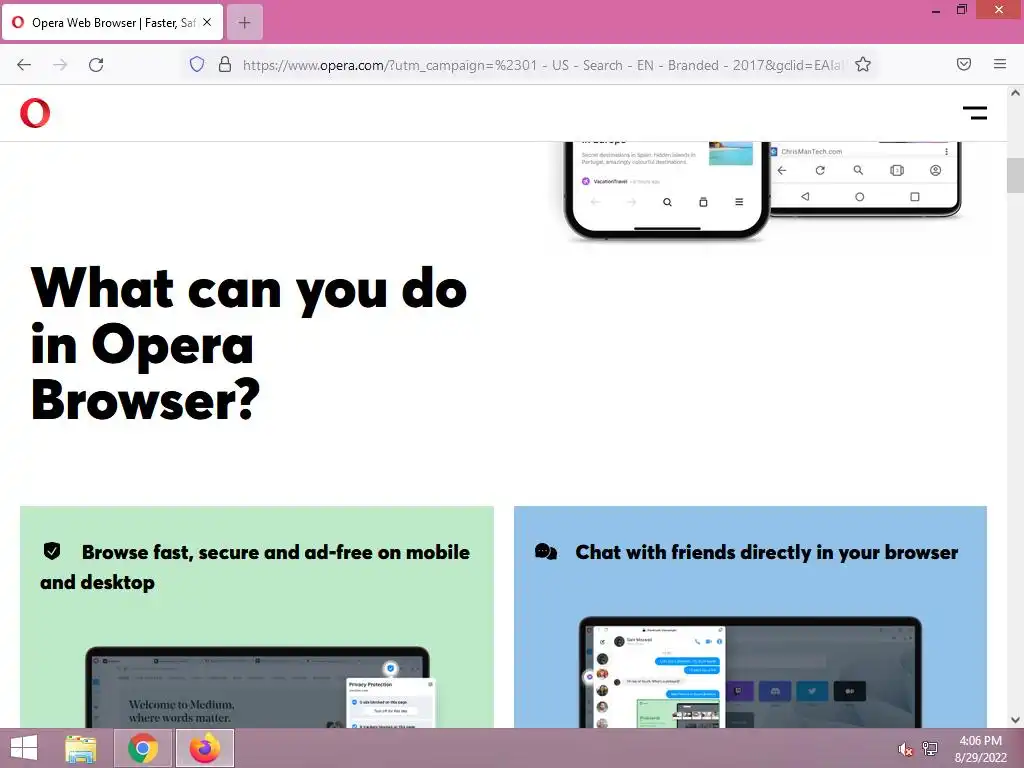
Task: Click the scroll up arrow of the scrollbar
Action: tap(1015, 93)
